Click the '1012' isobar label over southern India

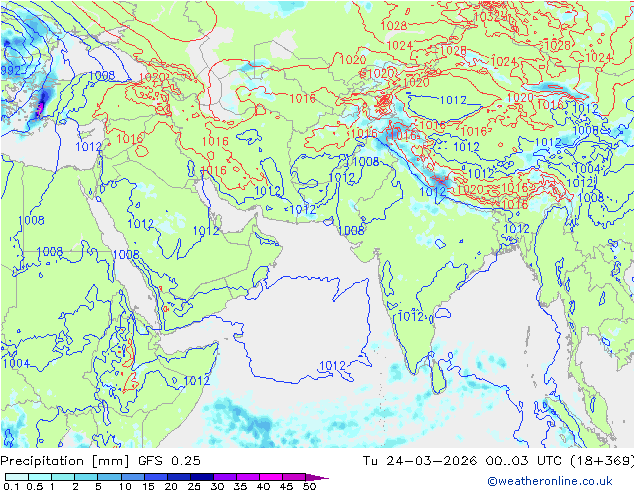coord(411,316)
